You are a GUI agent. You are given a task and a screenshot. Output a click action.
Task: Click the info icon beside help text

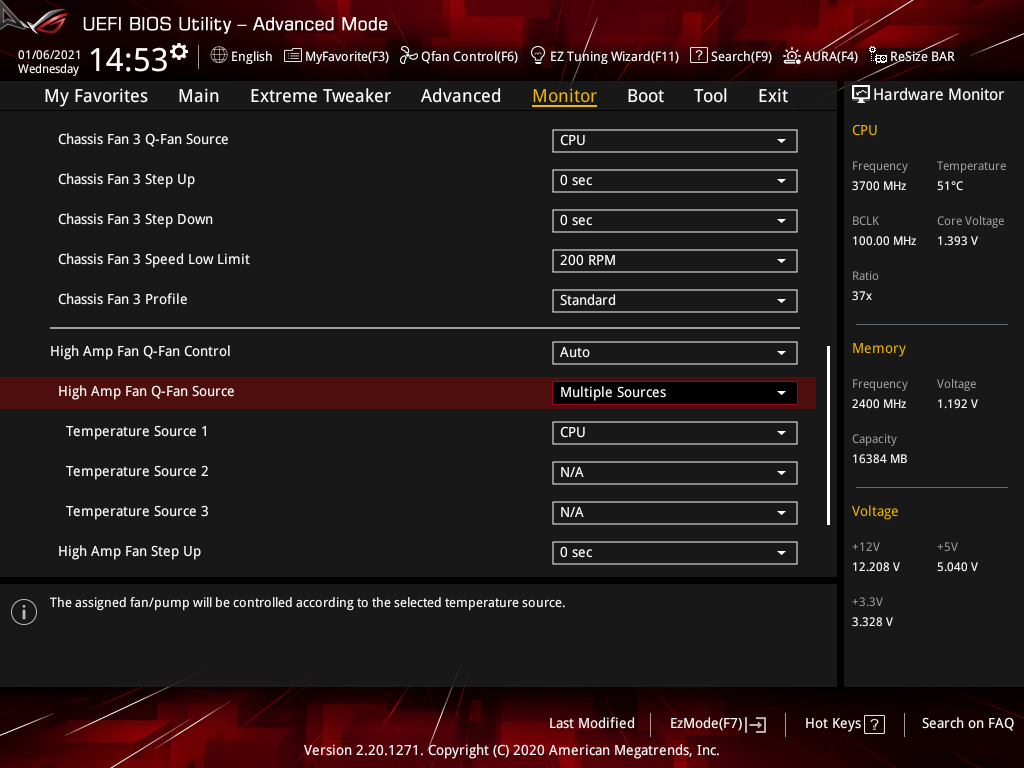(24, 612)
